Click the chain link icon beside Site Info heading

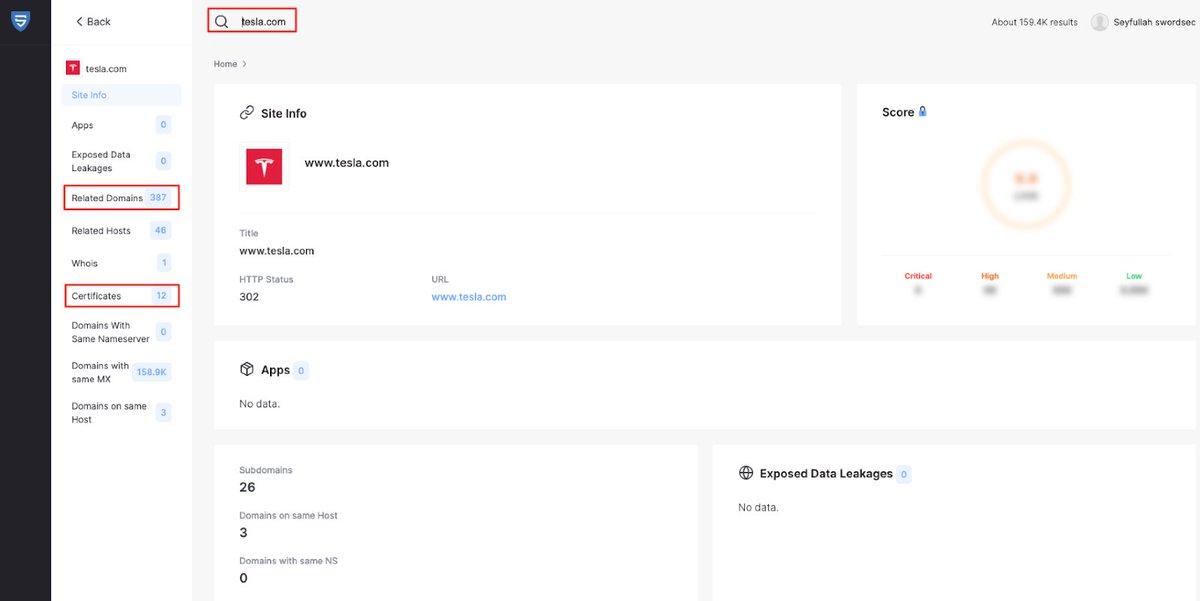tap(247, 113)
